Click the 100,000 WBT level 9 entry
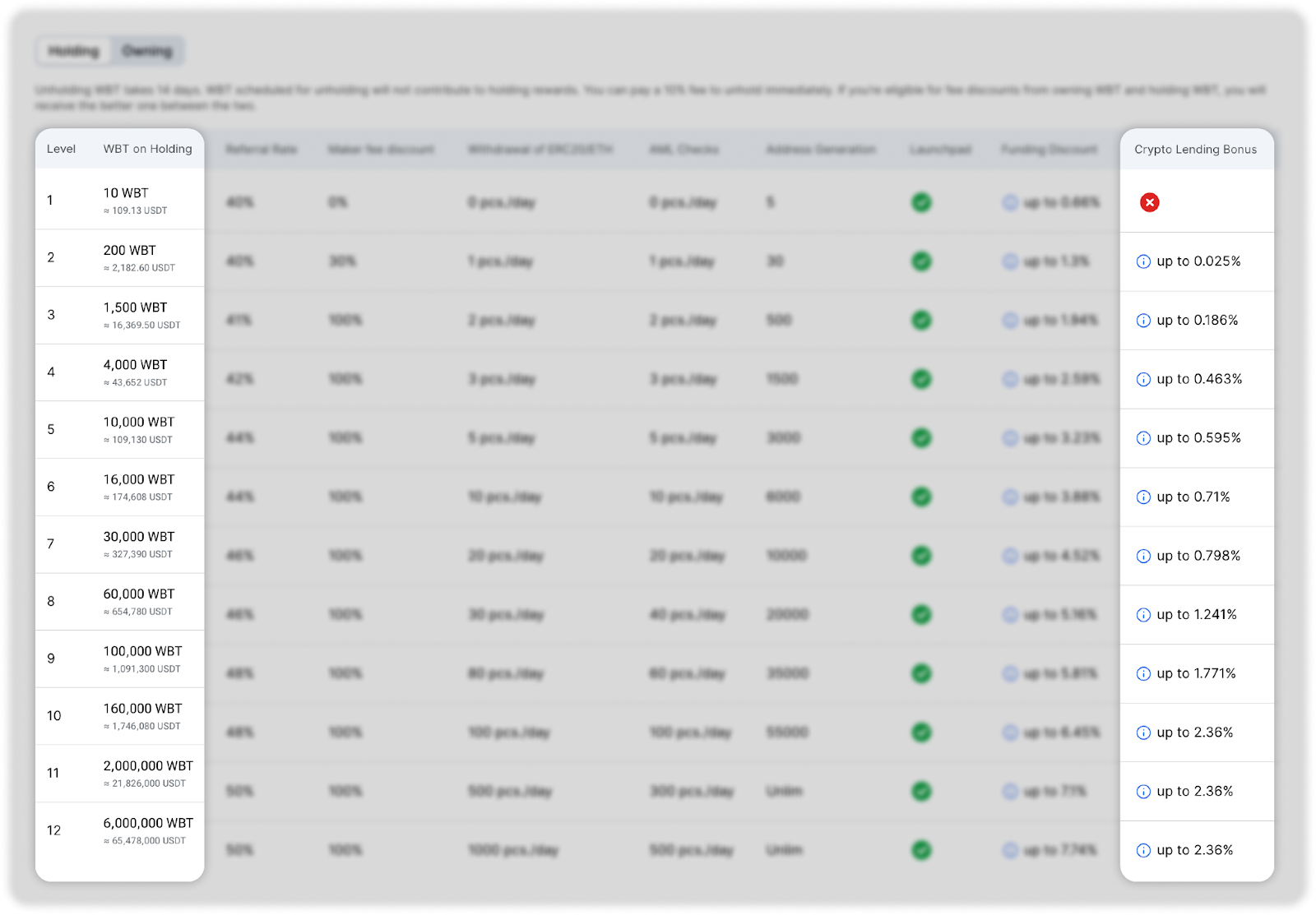The width and height of the screenshot is (1316, 915). pyautogui.click(x=142, y=651)
